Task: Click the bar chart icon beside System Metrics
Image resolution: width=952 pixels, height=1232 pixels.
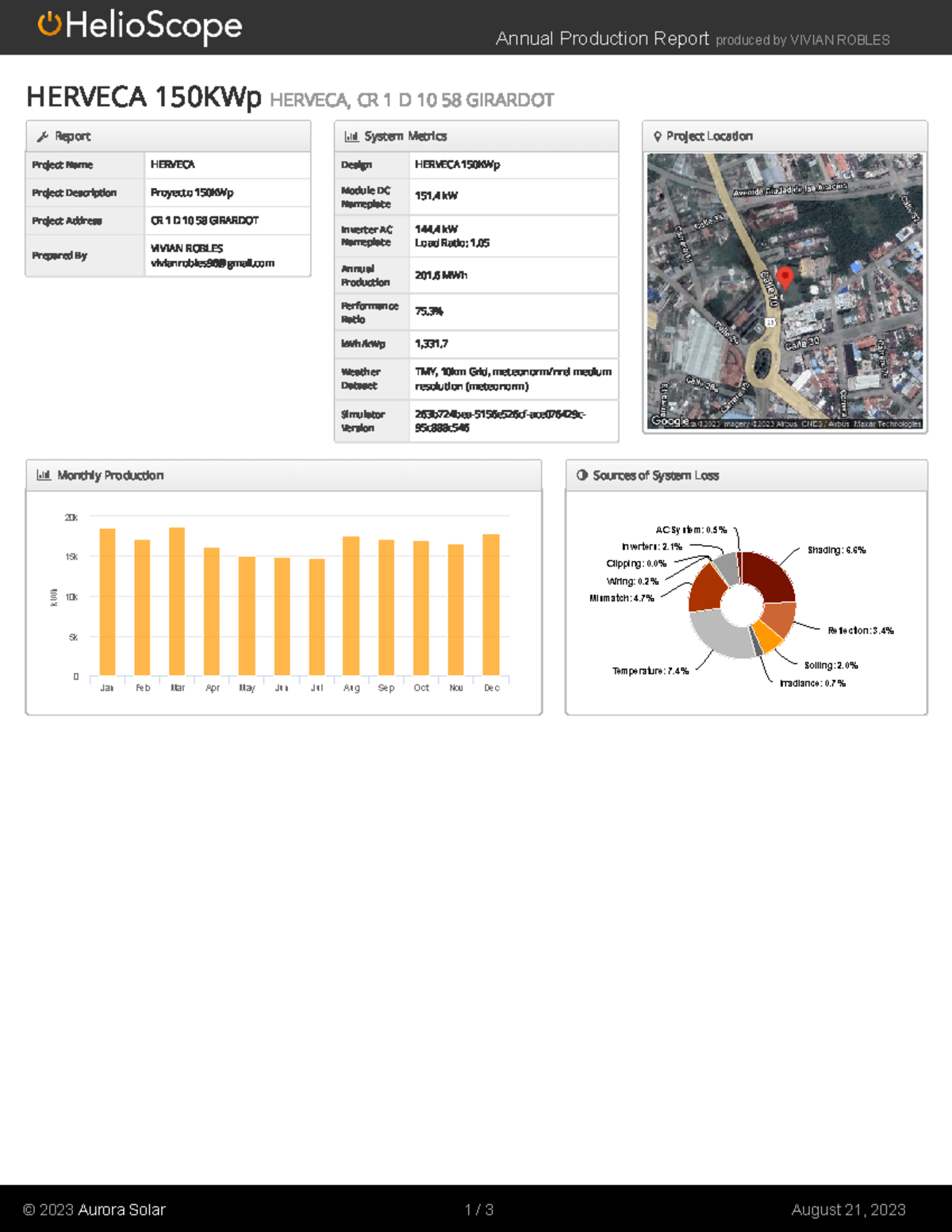Action: click(351, 136)
